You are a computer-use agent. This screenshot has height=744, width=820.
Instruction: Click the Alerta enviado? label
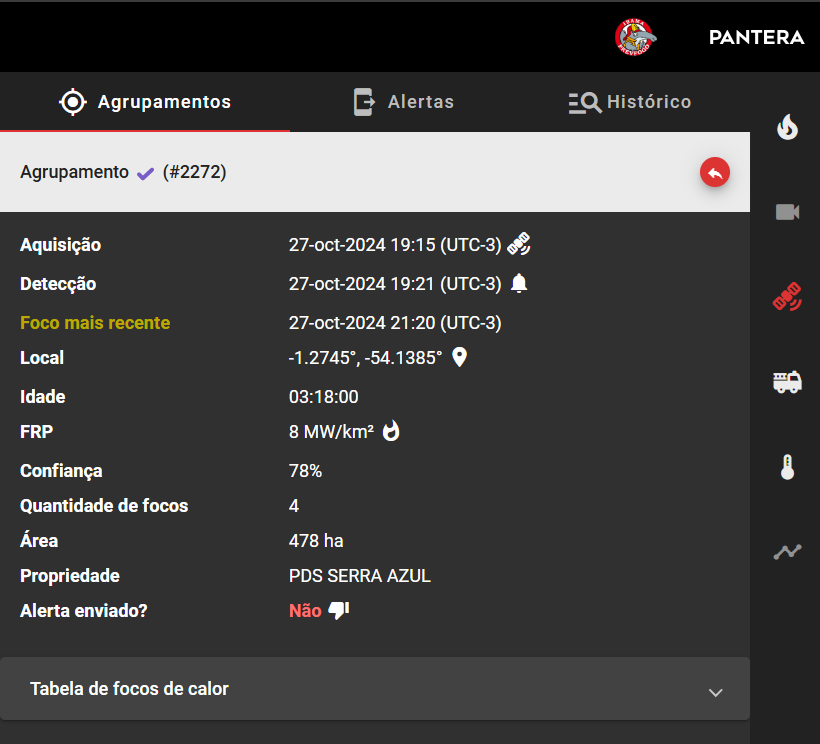click(x=84, y=611)
